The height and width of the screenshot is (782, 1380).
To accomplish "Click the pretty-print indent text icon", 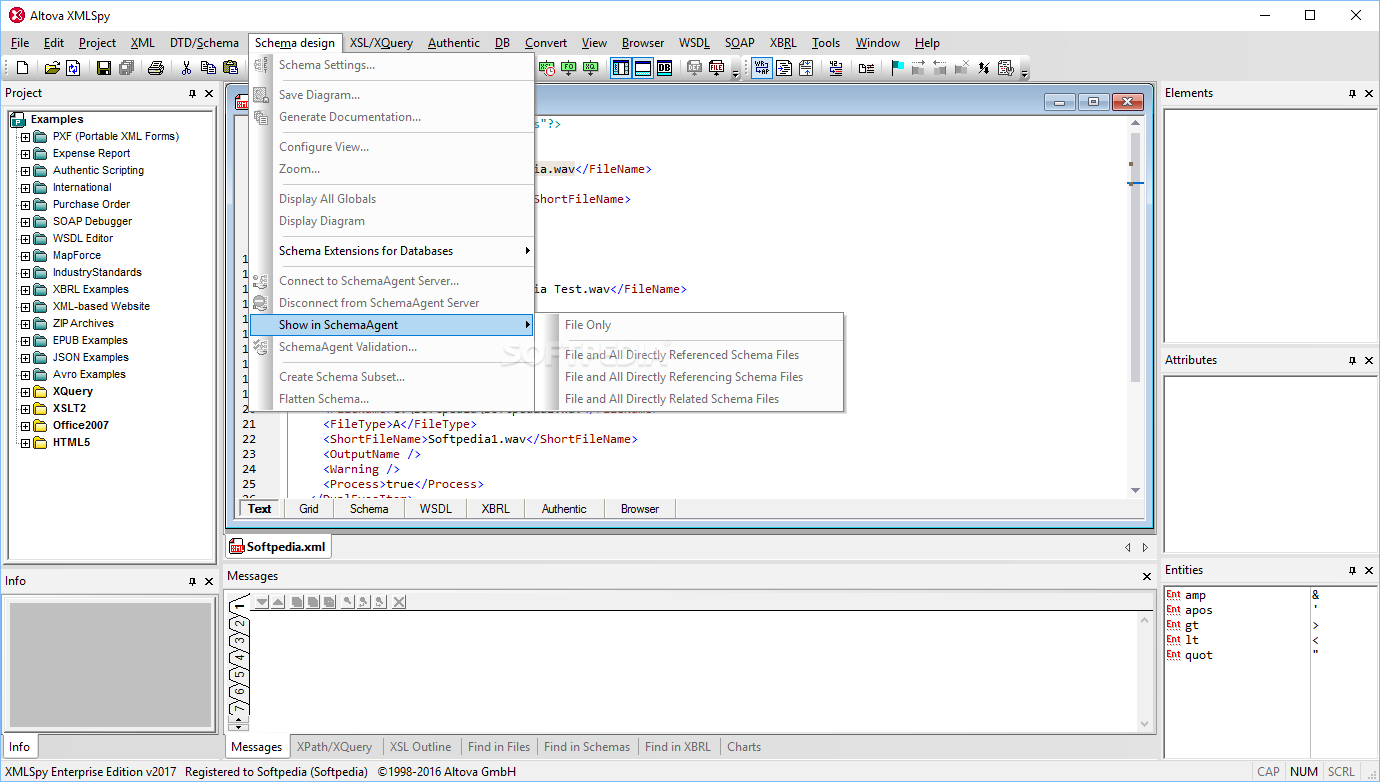I will coord(783,68).
